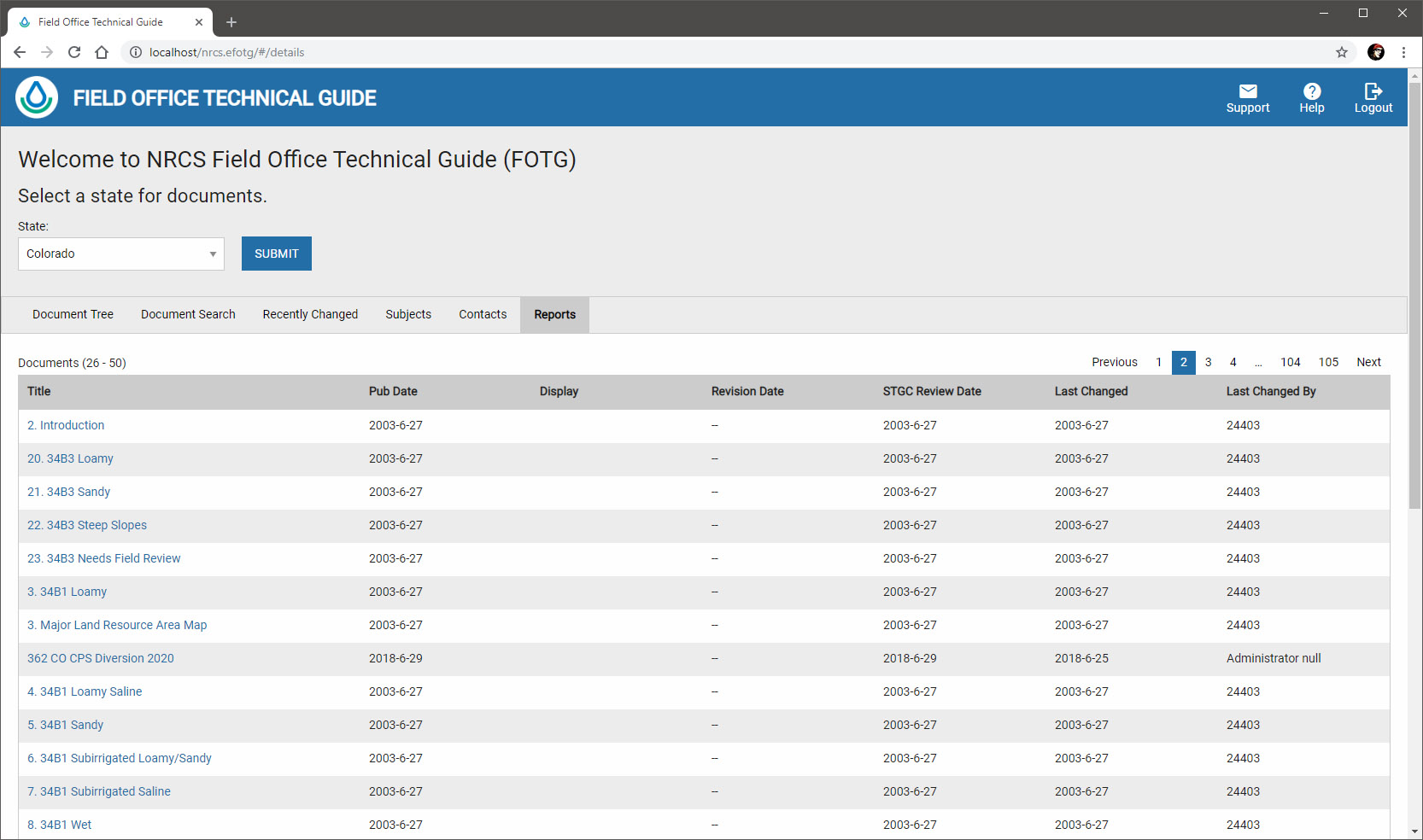This screenshot has width=1423, height=840.
Task: Click the Last Changed column header
Action: [1091, 391]
